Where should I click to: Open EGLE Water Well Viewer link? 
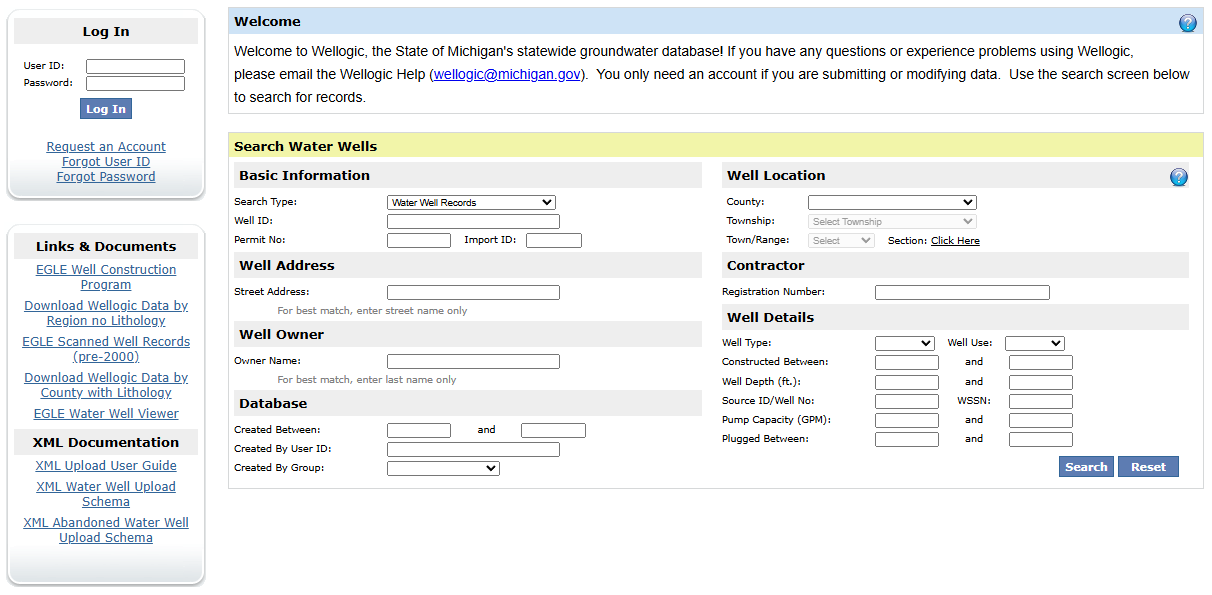coord(106,414)
